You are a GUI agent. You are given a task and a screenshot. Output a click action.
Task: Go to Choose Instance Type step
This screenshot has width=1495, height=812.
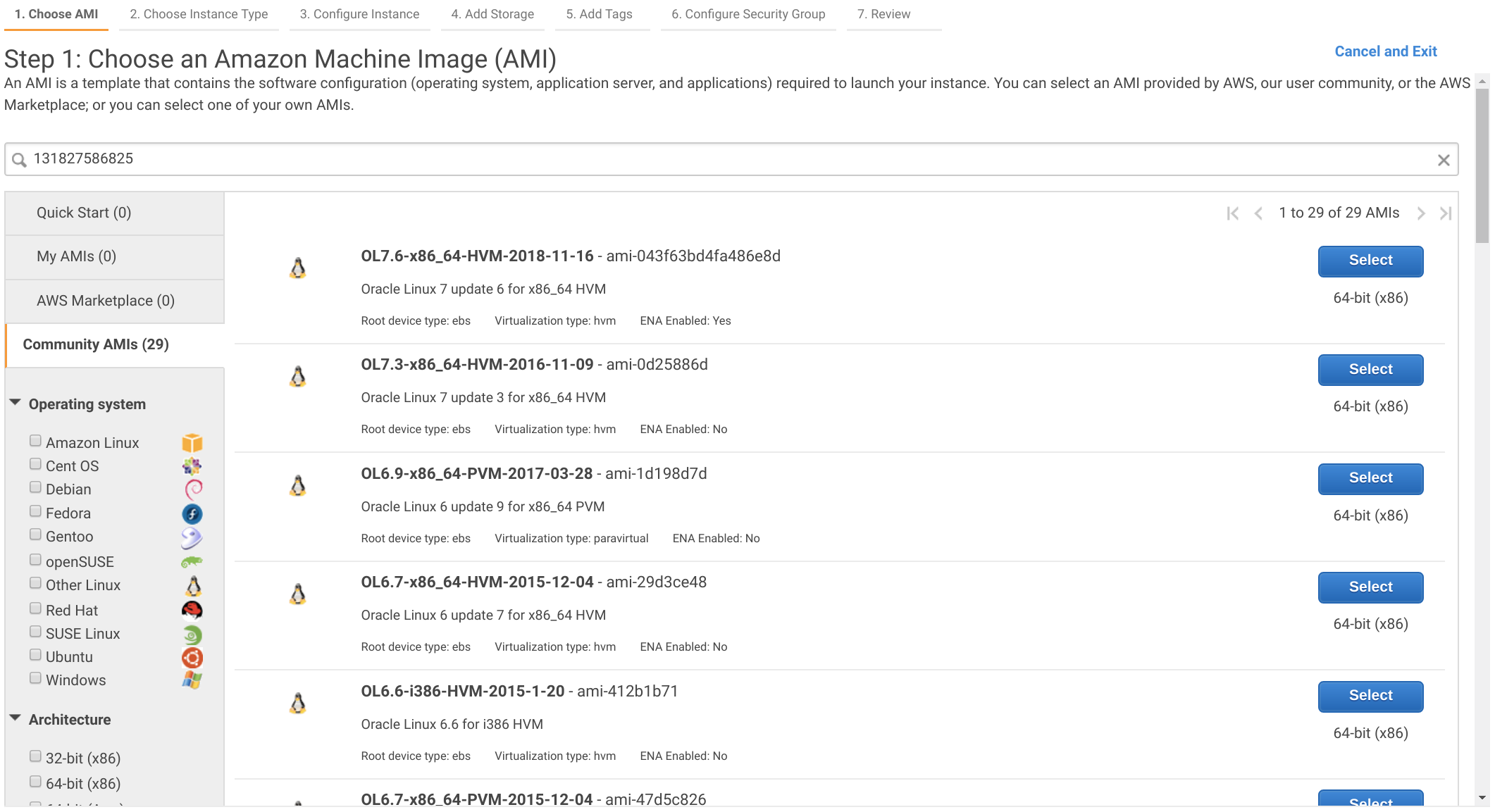point(199,14)
